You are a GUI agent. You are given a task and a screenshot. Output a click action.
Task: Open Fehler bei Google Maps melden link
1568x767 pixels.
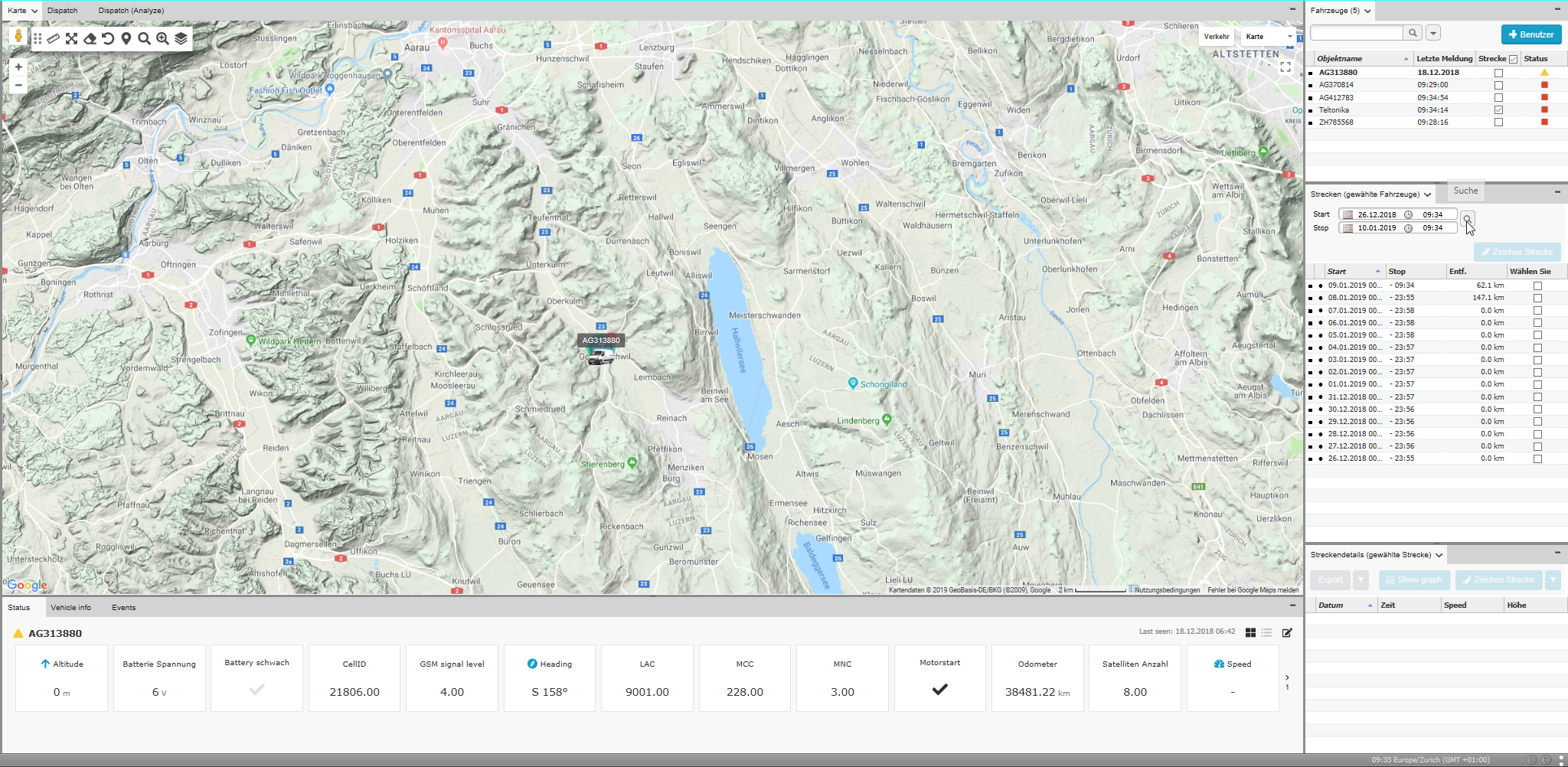point(1253,590)
